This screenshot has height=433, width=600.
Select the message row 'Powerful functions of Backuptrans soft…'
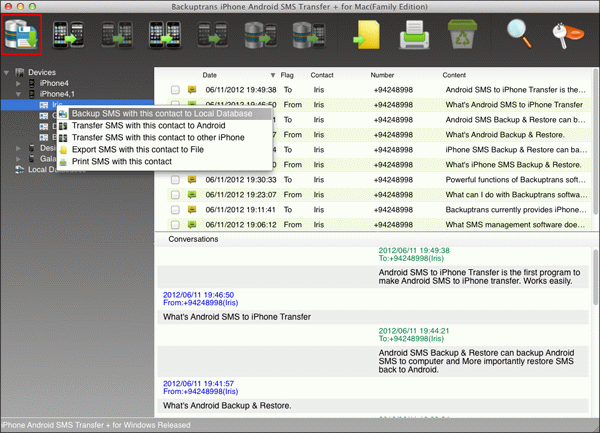click(379, 180)
